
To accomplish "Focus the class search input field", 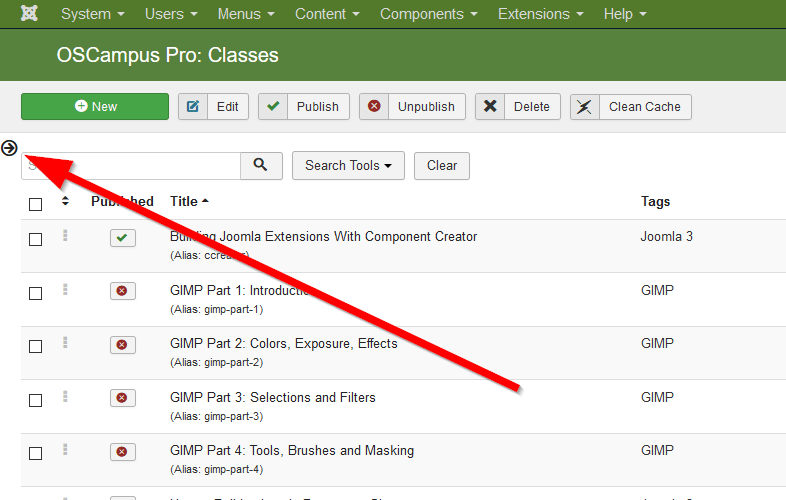I will (x=131, y=165).
